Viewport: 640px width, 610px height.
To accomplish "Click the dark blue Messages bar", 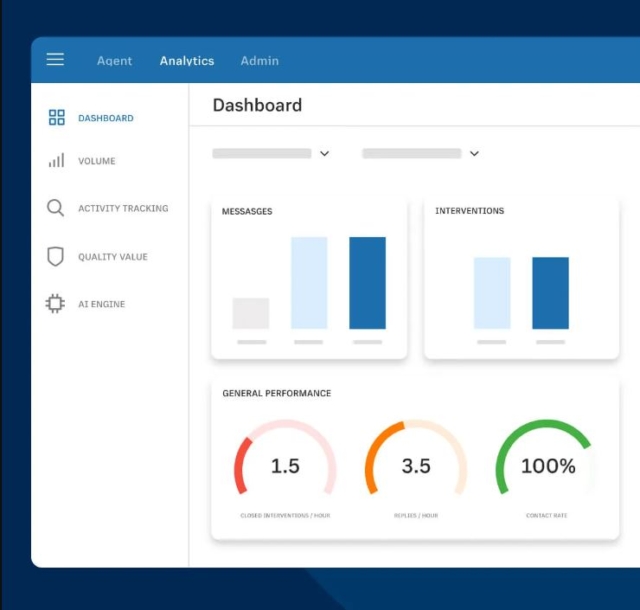I will click(367, 283).
